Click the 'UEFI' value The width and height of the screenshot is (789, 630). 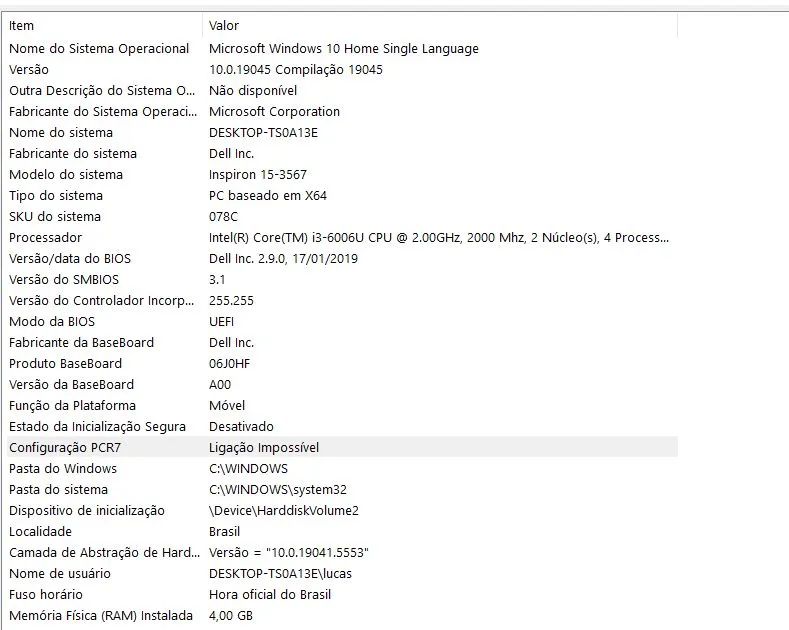(221, 322)
